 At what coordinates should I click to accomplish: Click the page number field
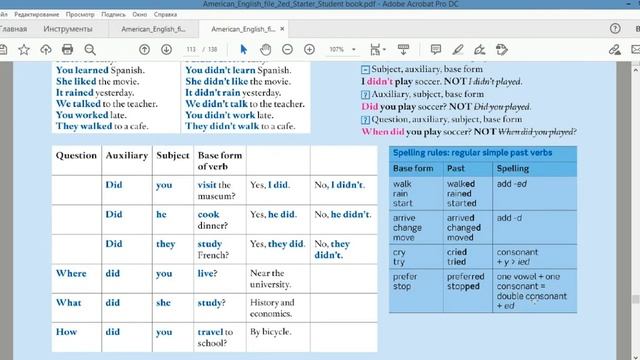coord(191,49)
